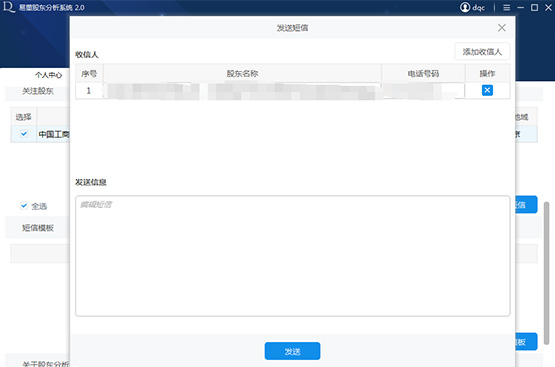Click the vertical scrollbar on the right edge
This screenshot has height=367, width=555.
(x=547, y=273)
